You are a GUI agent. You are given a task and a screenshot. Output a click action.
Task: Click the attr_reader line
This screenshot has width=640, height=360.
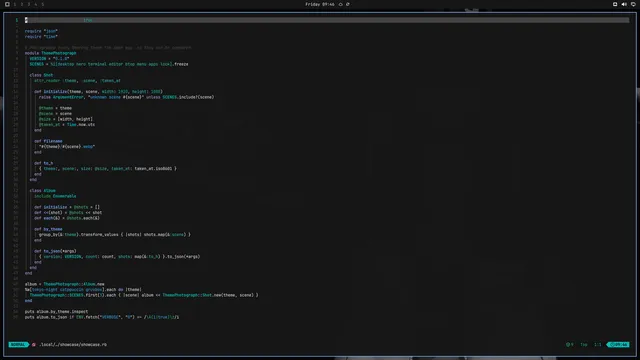(77, 80)
